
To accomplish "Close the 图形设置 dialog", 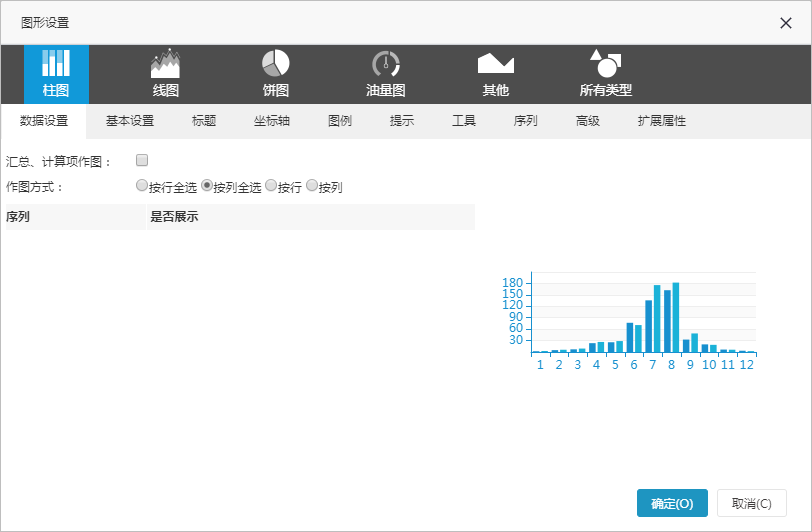I will [x=786, y=23].
